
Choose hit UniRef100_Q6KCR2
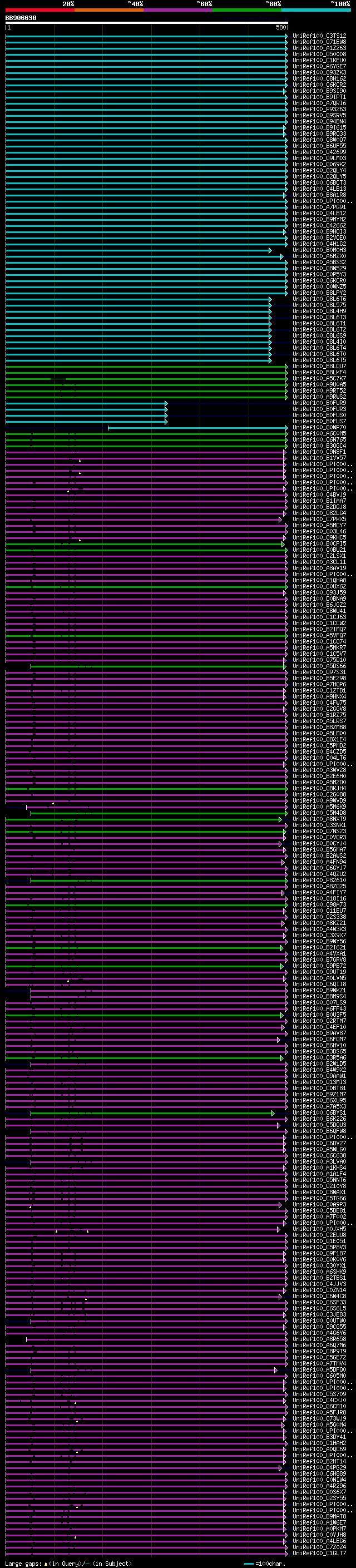tap(319, 85)
